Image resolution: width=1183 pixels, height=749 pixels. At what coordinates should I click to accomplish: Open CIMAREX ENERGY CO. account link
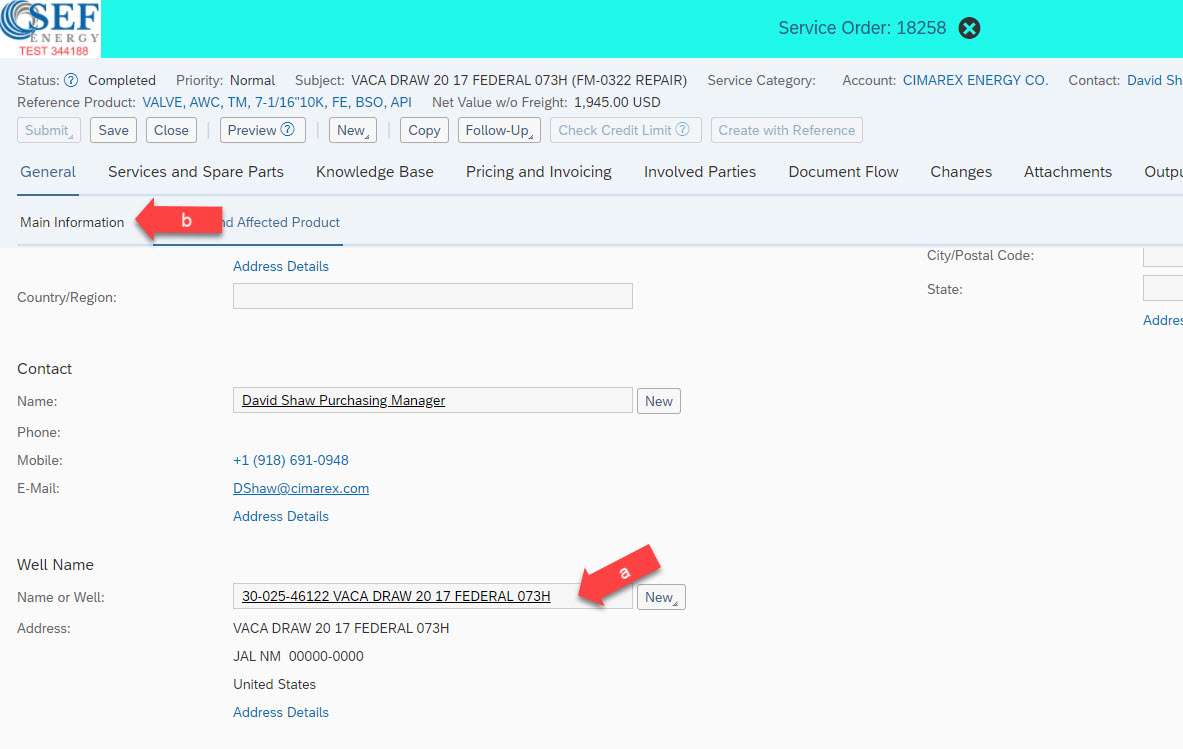(975, 80)
